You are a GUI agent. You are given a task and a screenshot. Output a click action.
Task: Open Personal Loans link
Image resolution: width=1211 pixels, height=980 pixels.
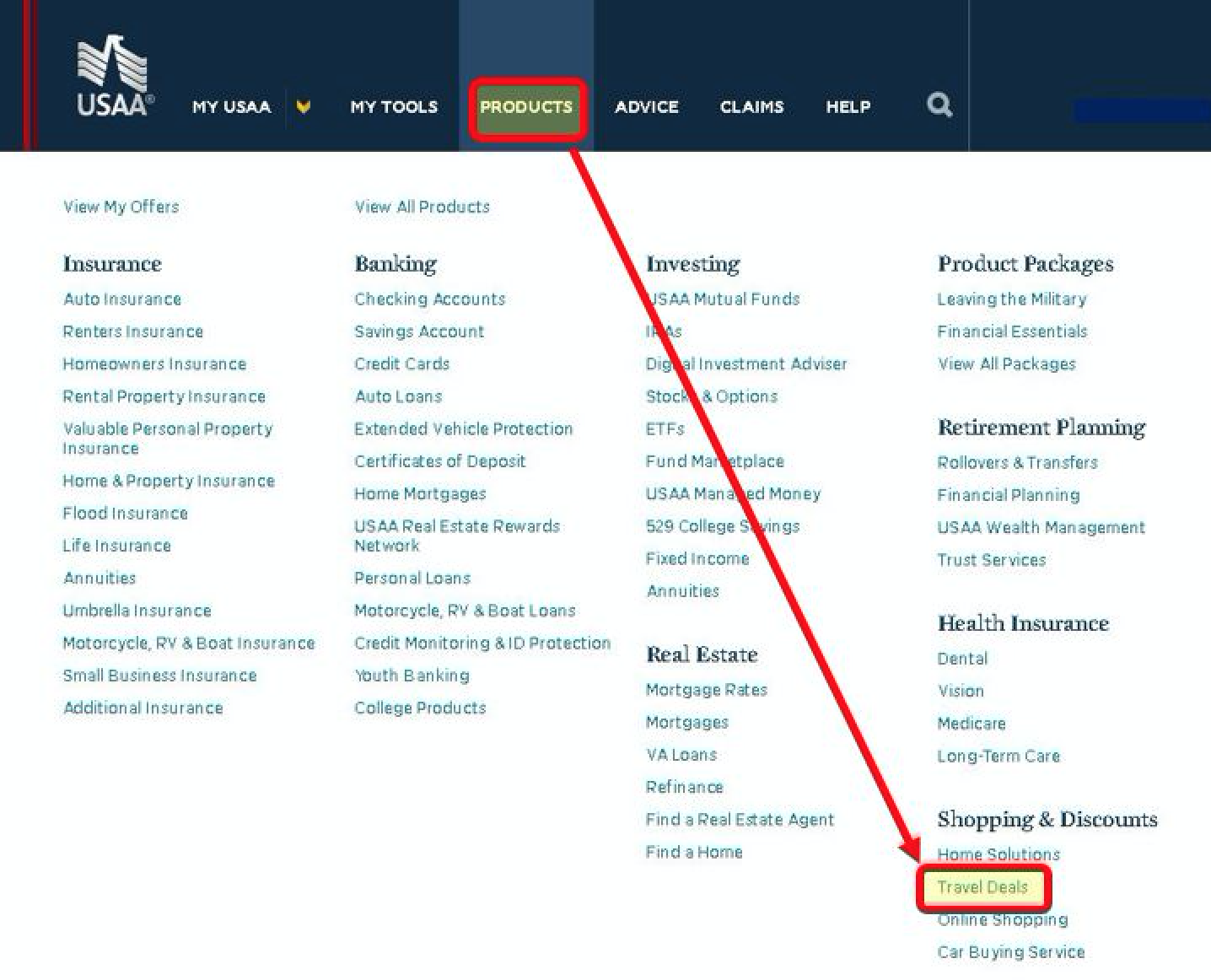pyautogui.click(x=412, y=578)
